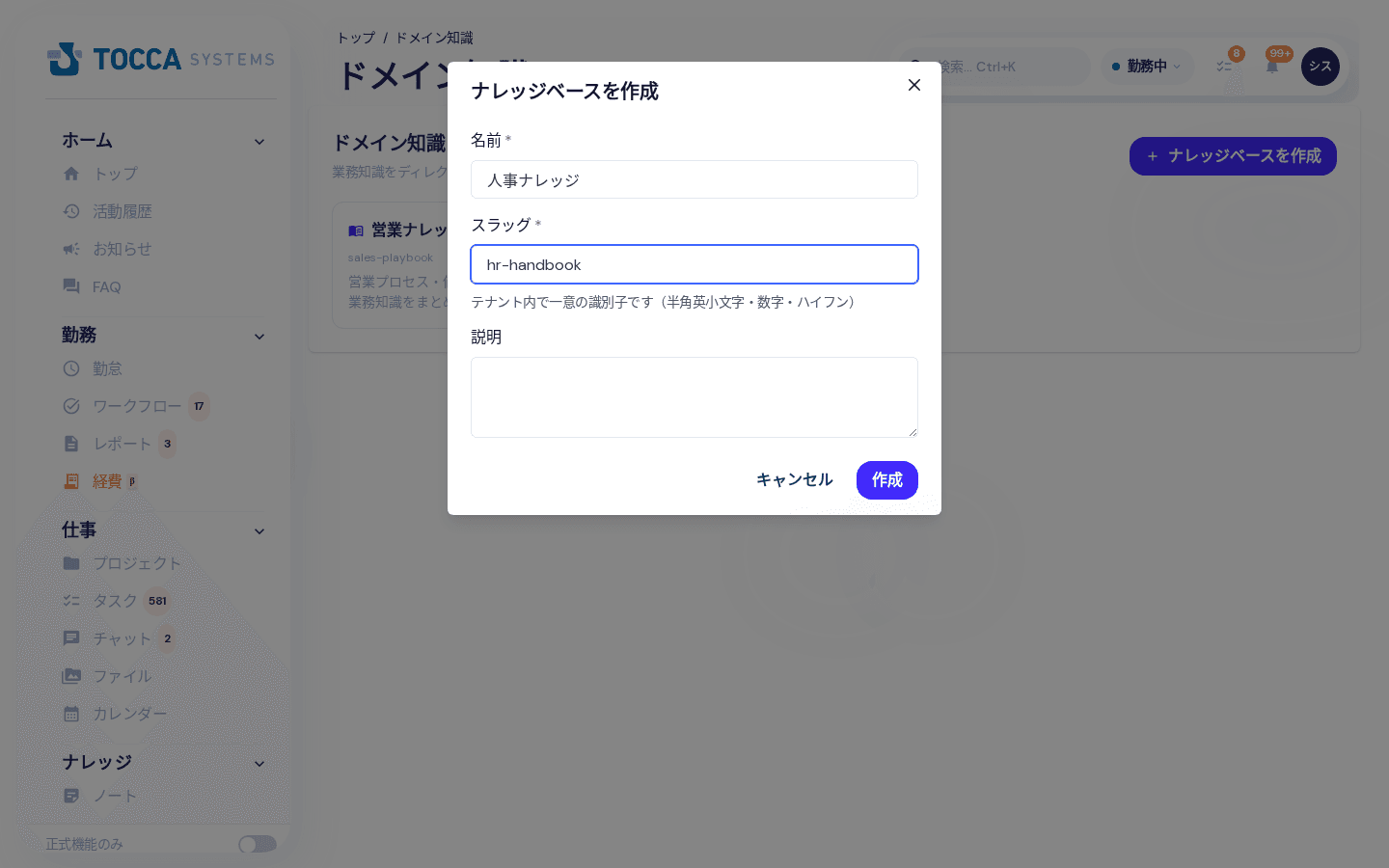This screenshot has width=1389, height=868.
Task: Collapse the ホーム section chevron
Action: 259,142
